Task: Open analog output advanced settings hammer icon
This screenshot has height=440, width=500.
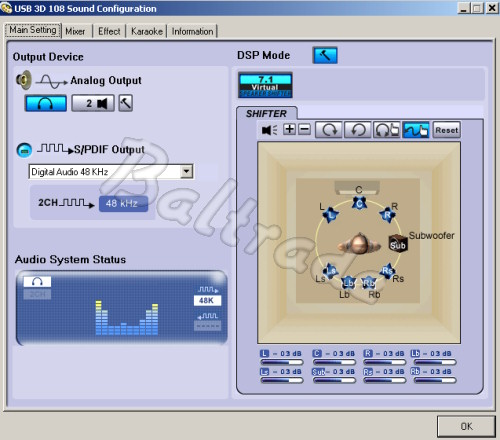Action: click(x=126, y=103)
